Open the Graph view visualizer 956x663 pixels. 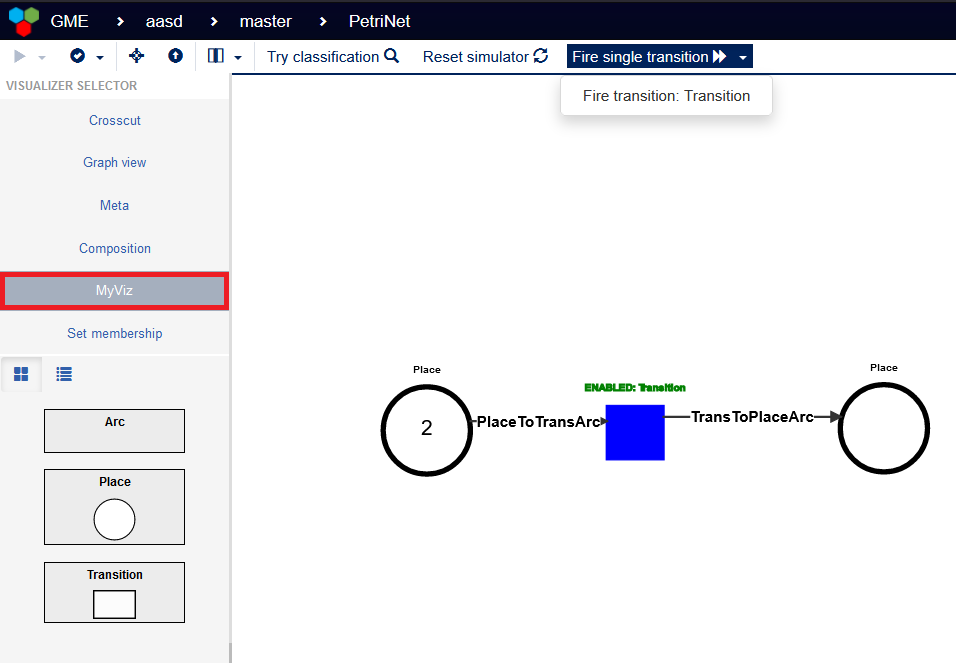[x=114, y=162]
